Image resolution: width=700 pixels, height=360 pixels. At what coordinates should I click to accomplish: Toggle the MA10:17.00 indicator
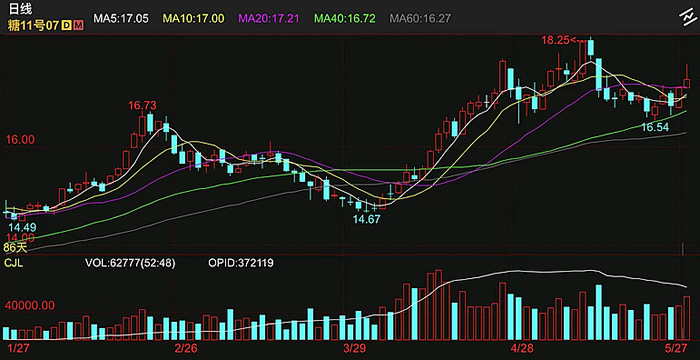pos(193,18)
